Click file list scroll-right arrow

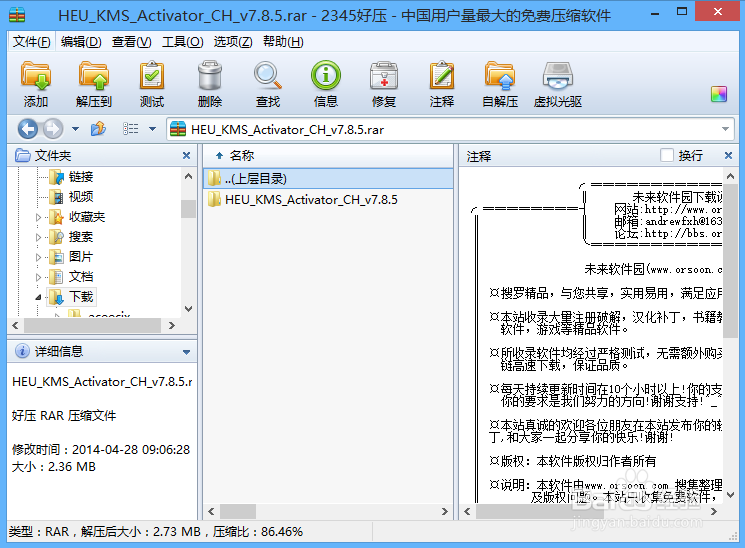[x=445, y=511]
